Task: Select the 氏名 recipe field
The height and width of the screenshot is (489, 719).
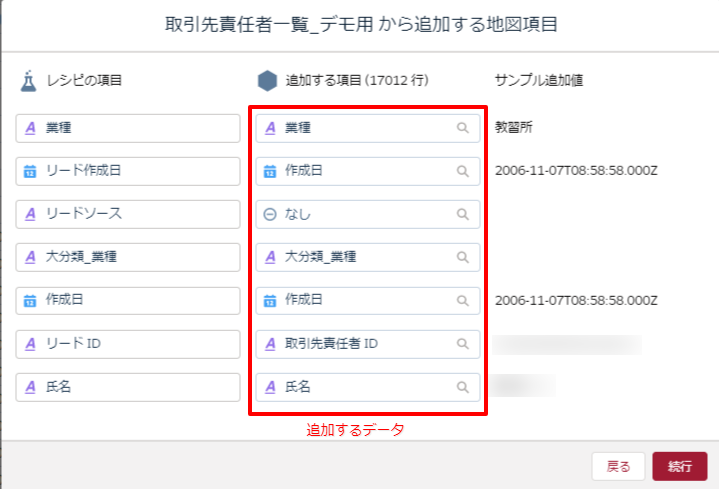Action: point(128,387)
